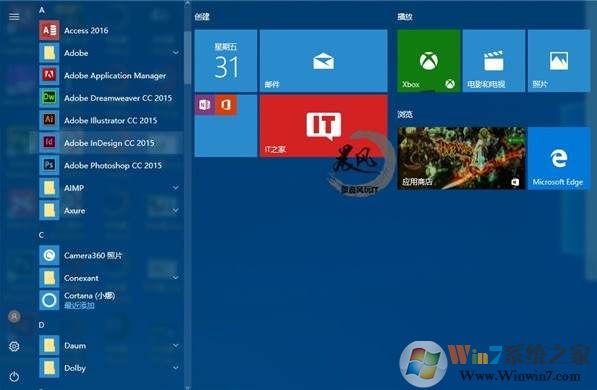Launch Adobe Application Manager icon
The width and height of the screenshot is (597, 390).
(x=49, y=75)
